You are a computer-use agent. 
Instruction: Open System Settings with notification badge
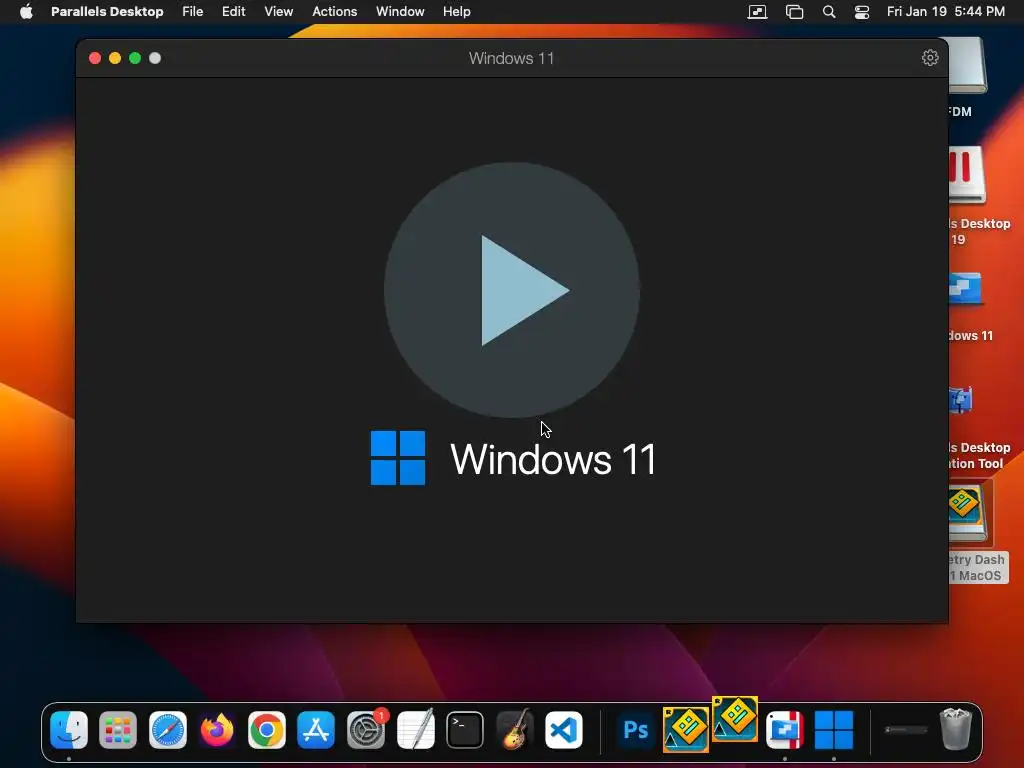[x=366, y=729]
